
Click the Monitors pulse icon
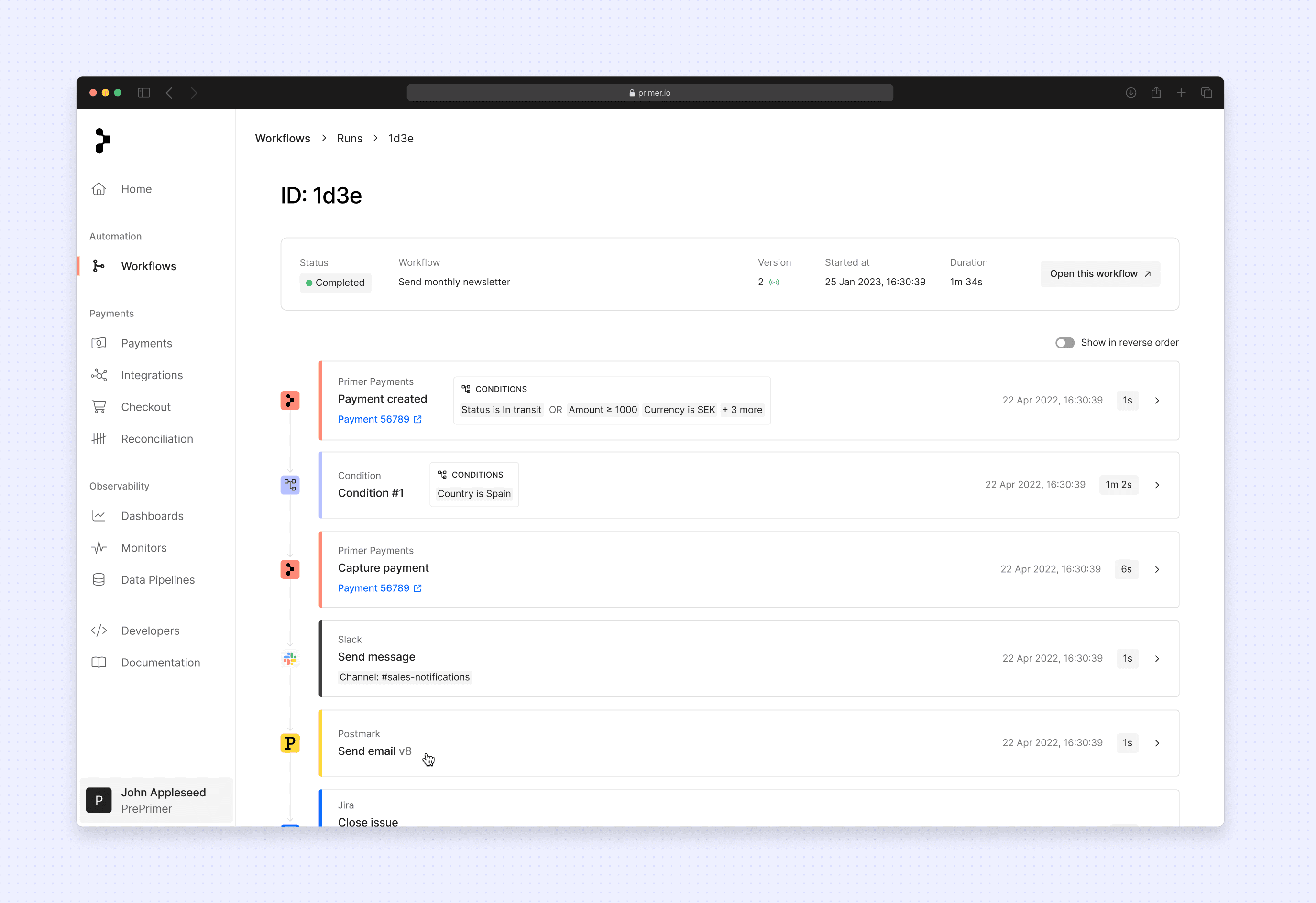click(x=99, y=548)
